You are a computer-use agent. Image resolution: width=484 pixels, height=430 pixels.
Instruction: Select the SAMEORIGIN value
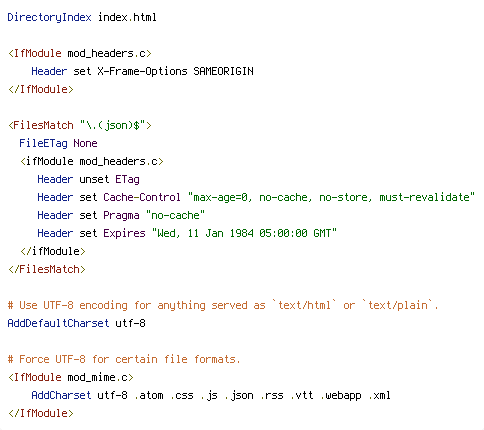pos(223,71)
